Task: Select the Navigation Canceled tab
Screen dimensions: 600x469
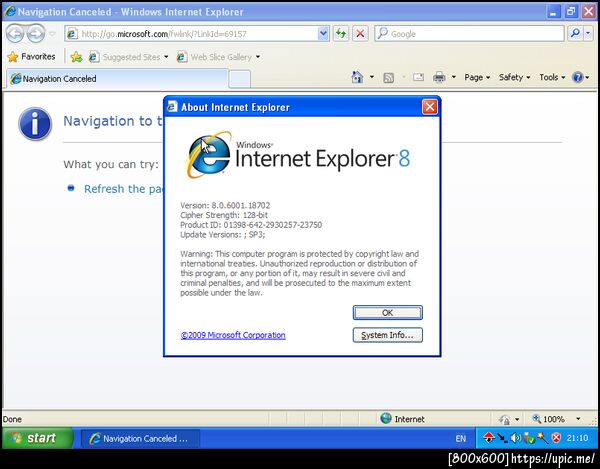Action: point(117,79)
